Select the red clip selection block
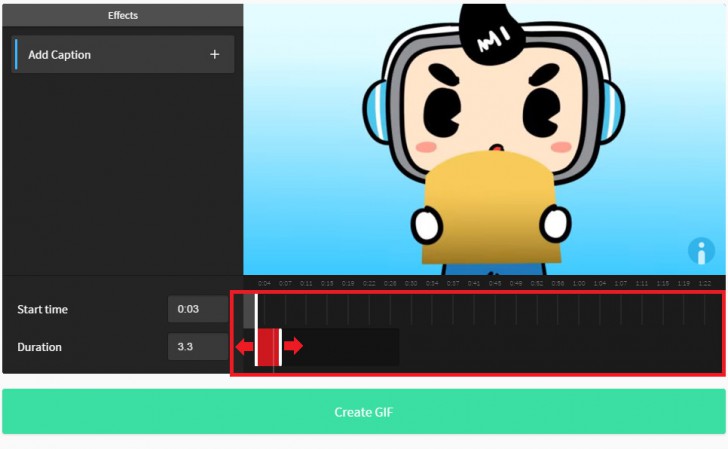 point(268,347)
